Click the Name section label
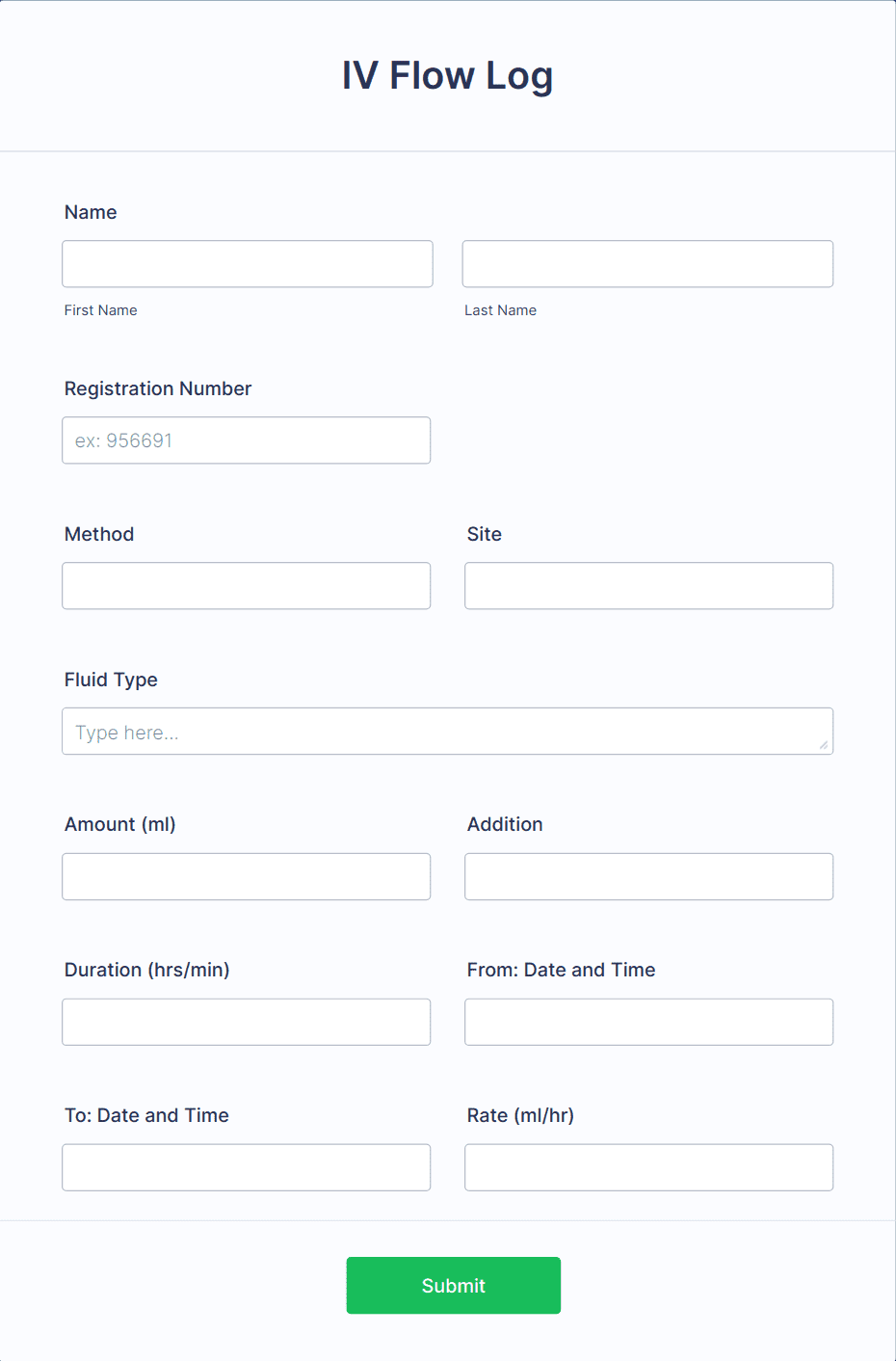Viewport: 896px width, 1361px height. tap(91, 212)
